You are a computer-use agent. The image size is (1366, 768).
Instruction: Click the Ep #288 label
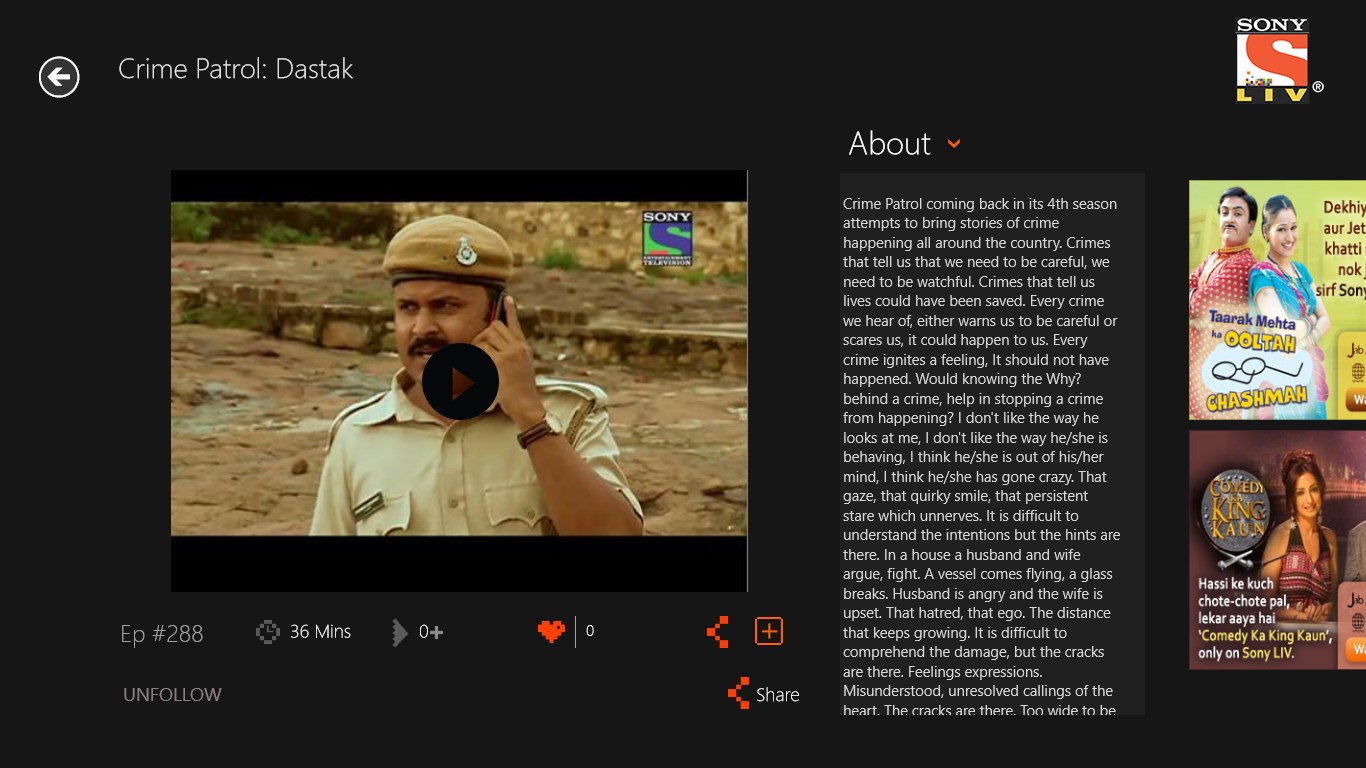pos(162,633)
